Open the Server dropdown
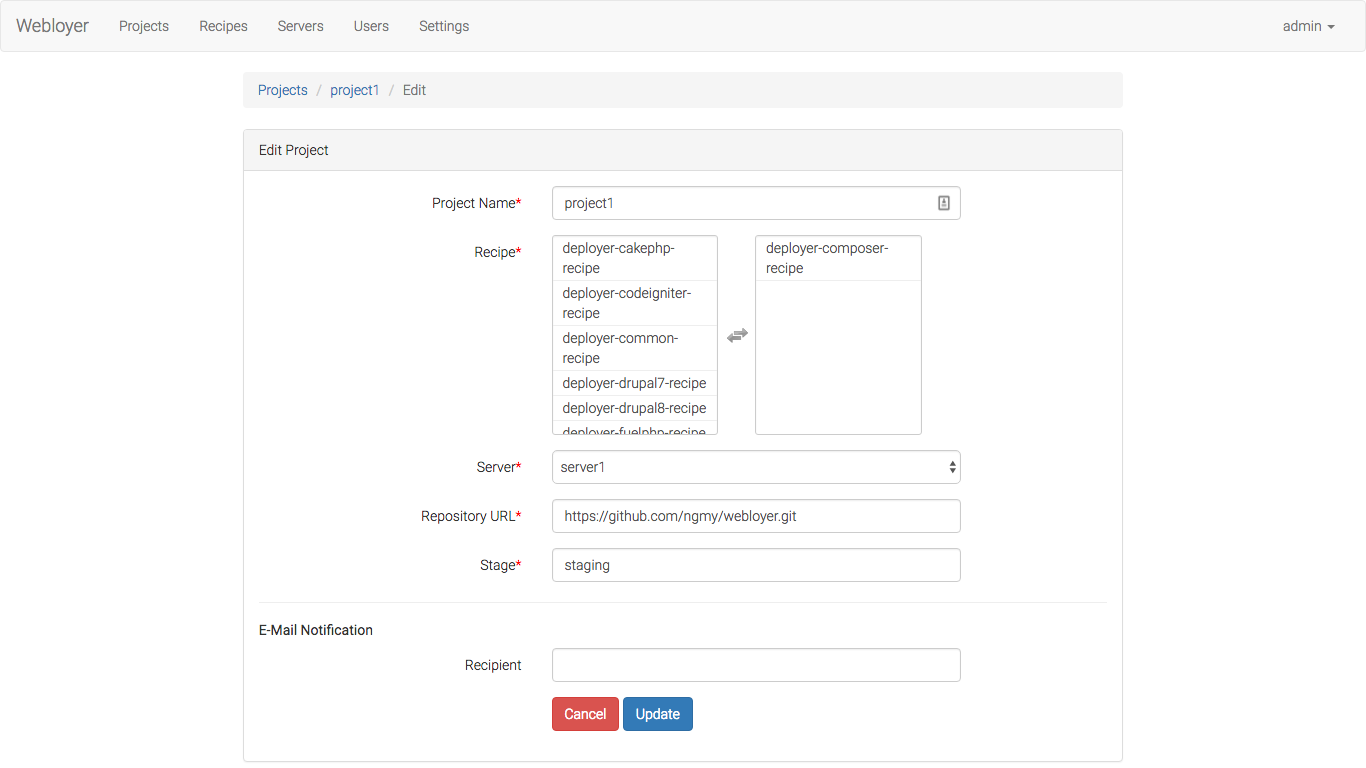 755,467
